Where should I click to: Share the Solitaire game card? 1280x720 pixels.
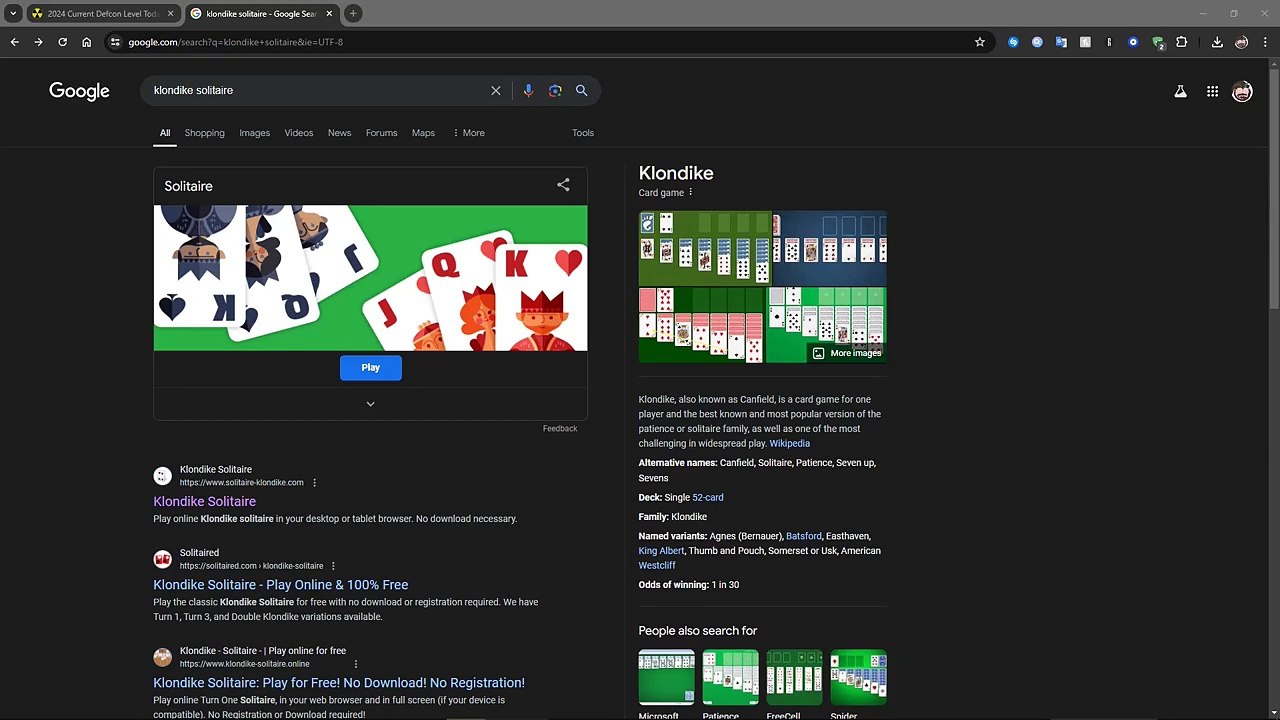(563, 185)
